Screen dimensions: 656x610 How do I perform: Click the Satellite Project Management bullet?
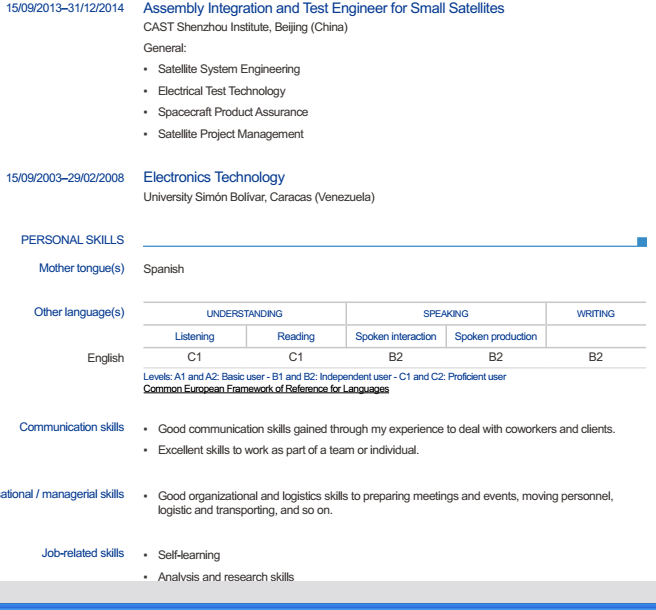230,134
